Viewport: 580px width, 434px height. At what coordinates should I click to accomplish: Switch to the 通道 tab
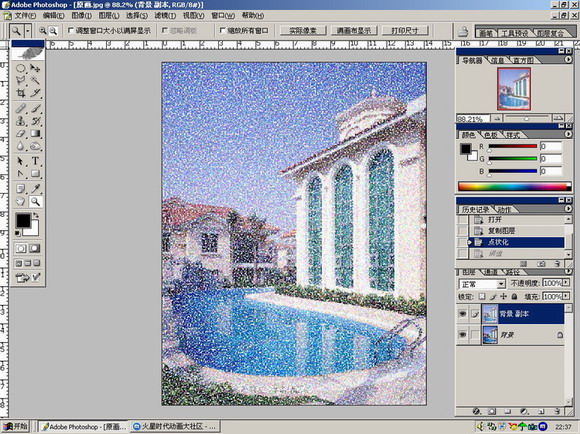point(491,272)
